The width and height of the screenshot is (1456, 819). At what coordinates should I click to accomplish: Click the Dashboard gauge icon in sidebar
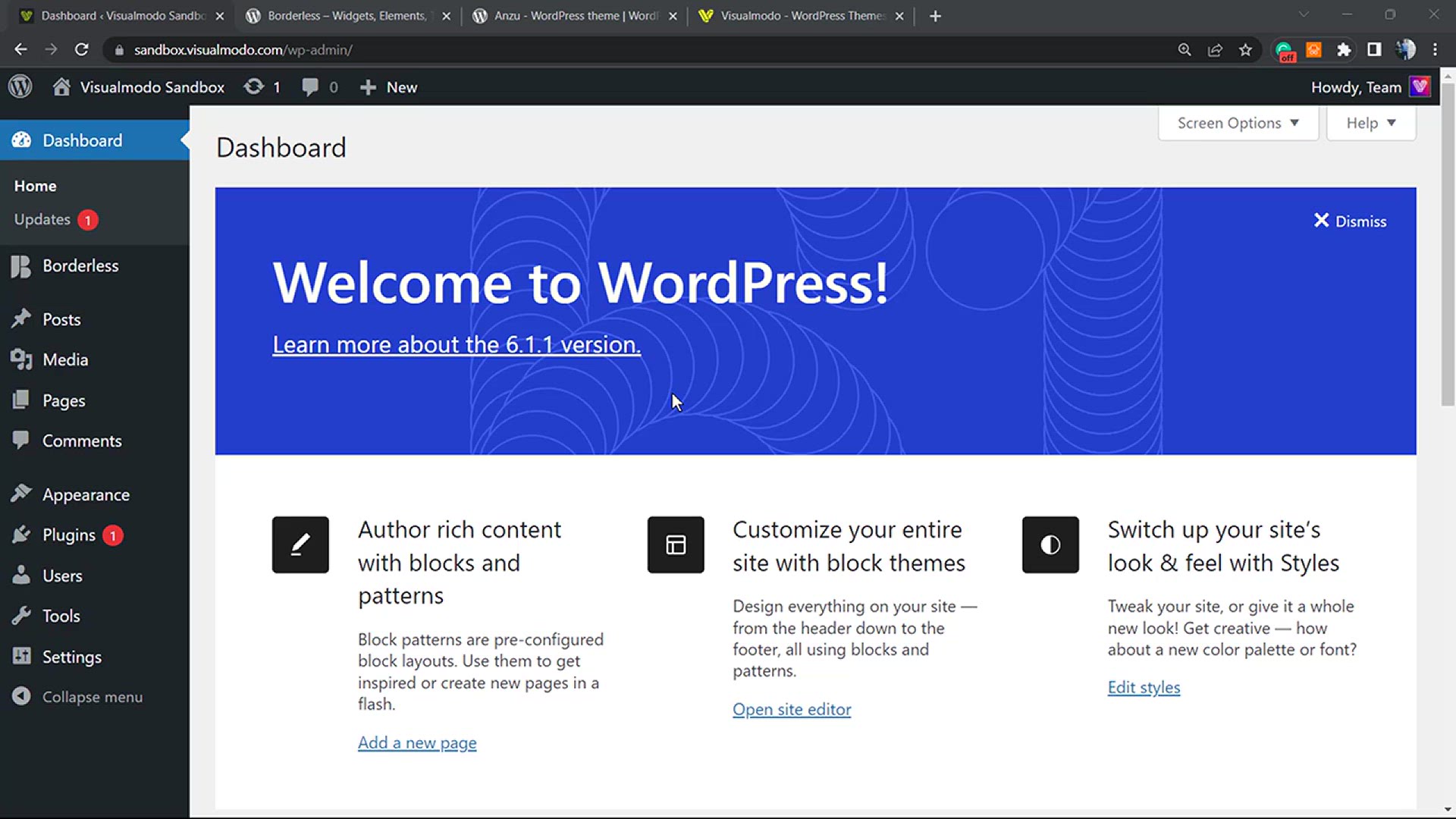pyautogui.click(x=21, y=140)
